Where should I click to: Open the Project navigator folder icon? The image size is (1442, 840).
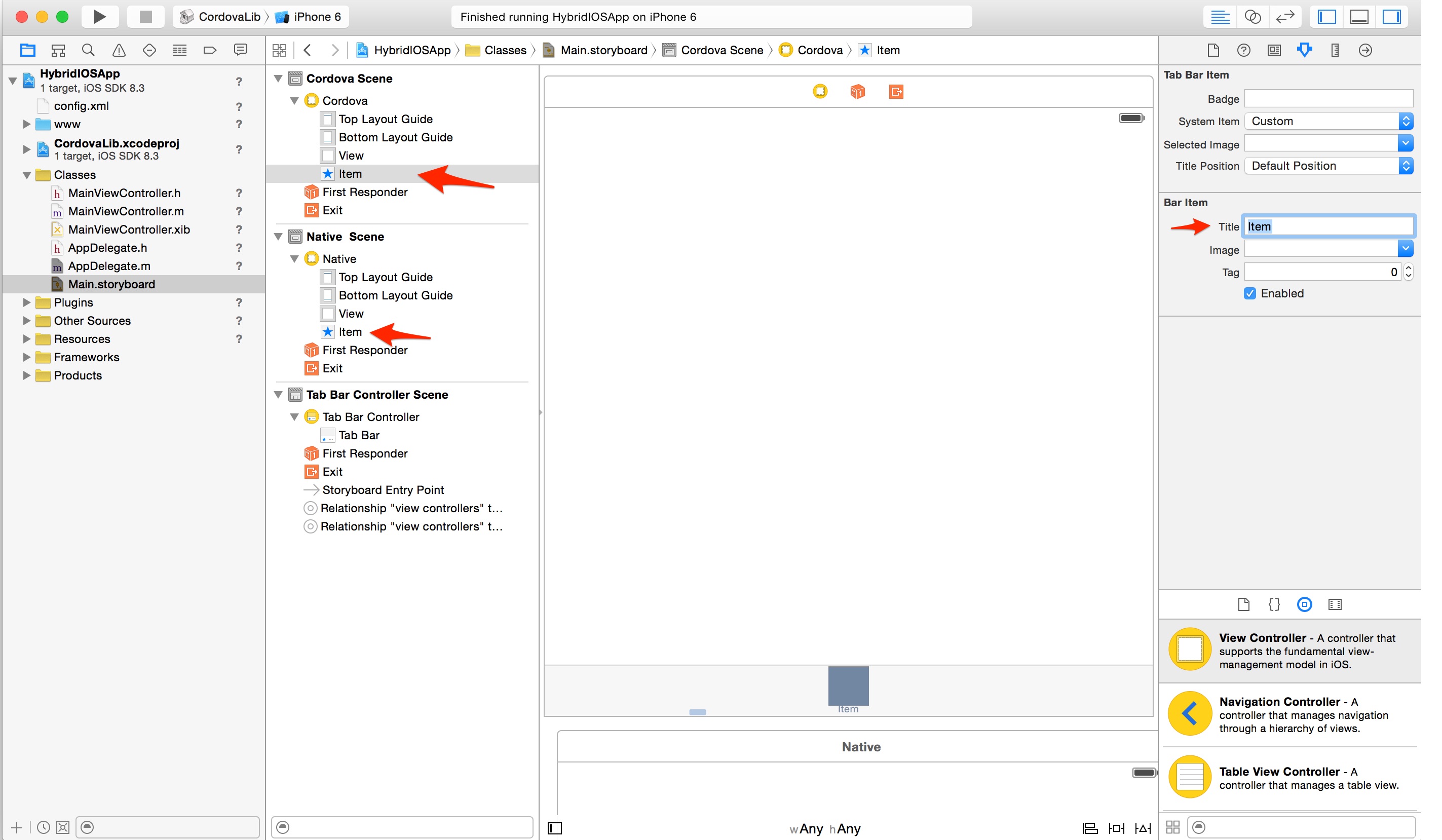[27, 50]
